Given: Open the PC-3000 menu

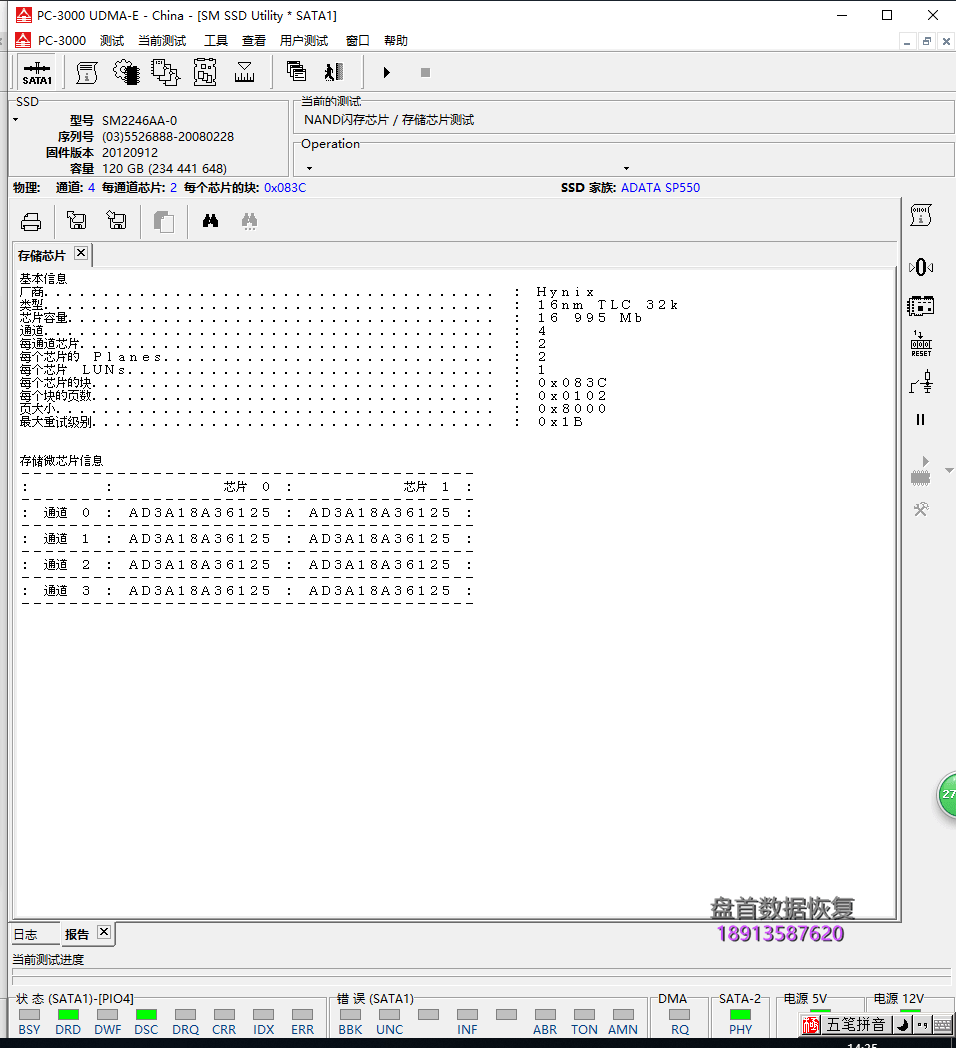Looking at the screenshot, I should pos(62,41).
